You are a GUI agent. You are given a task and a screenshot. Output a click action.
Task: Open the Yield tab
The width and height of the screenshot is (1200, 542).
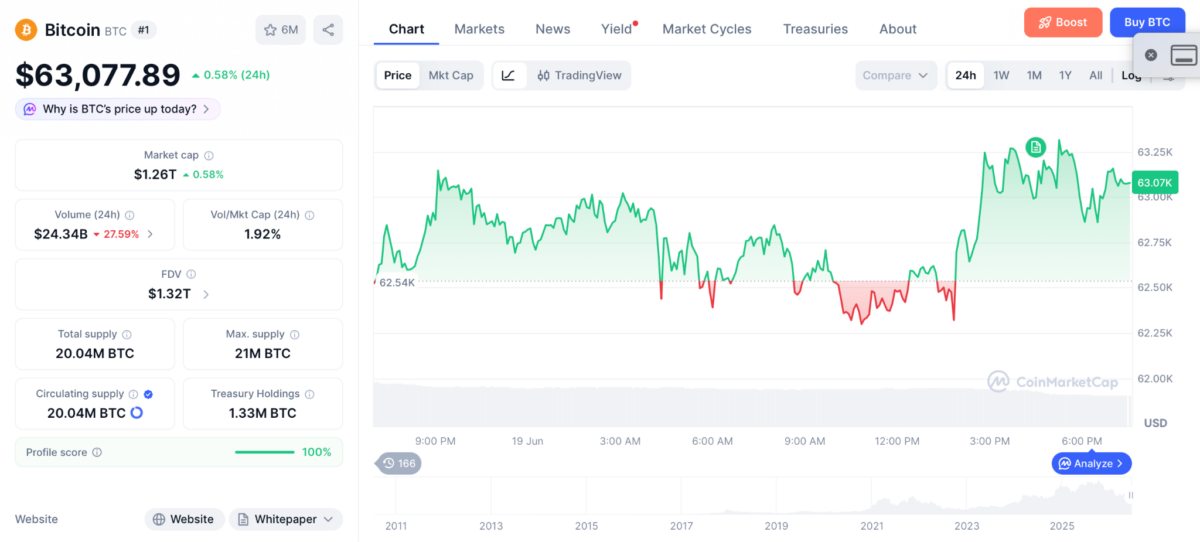(618, 29)
